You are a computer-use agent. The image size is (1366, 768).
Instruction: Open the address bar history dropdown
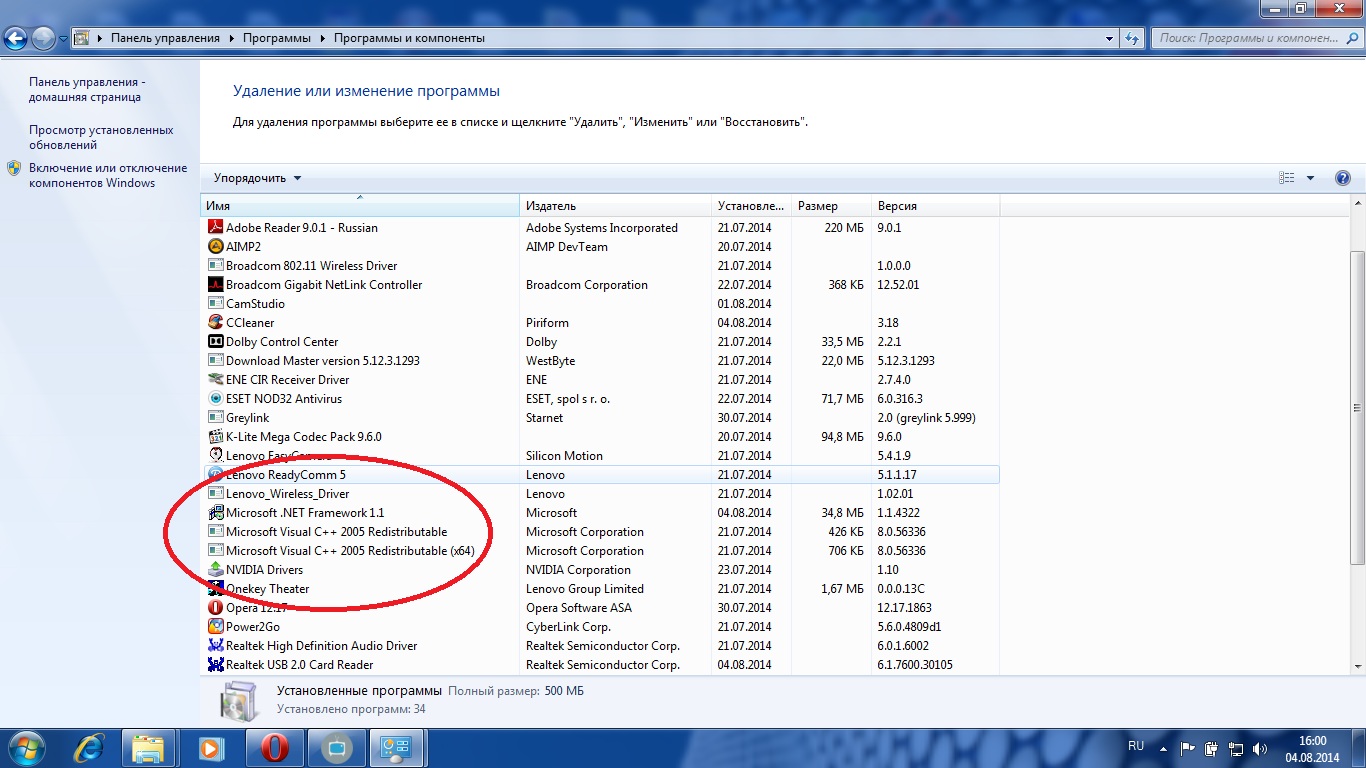[1109, 38]
